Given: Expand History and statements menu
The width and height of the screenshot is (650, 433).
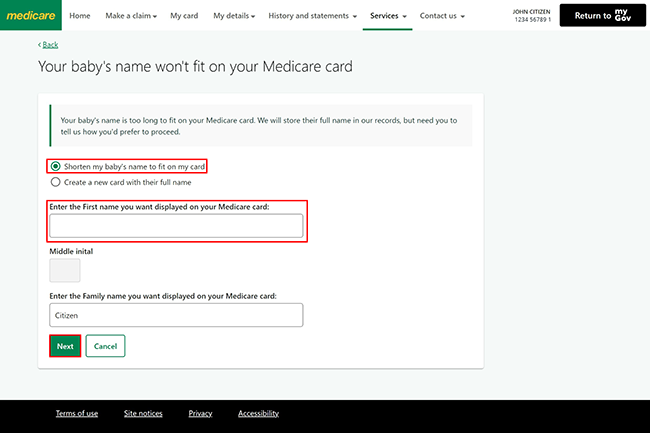Looking at the screenshot, I should coord(313,16).
